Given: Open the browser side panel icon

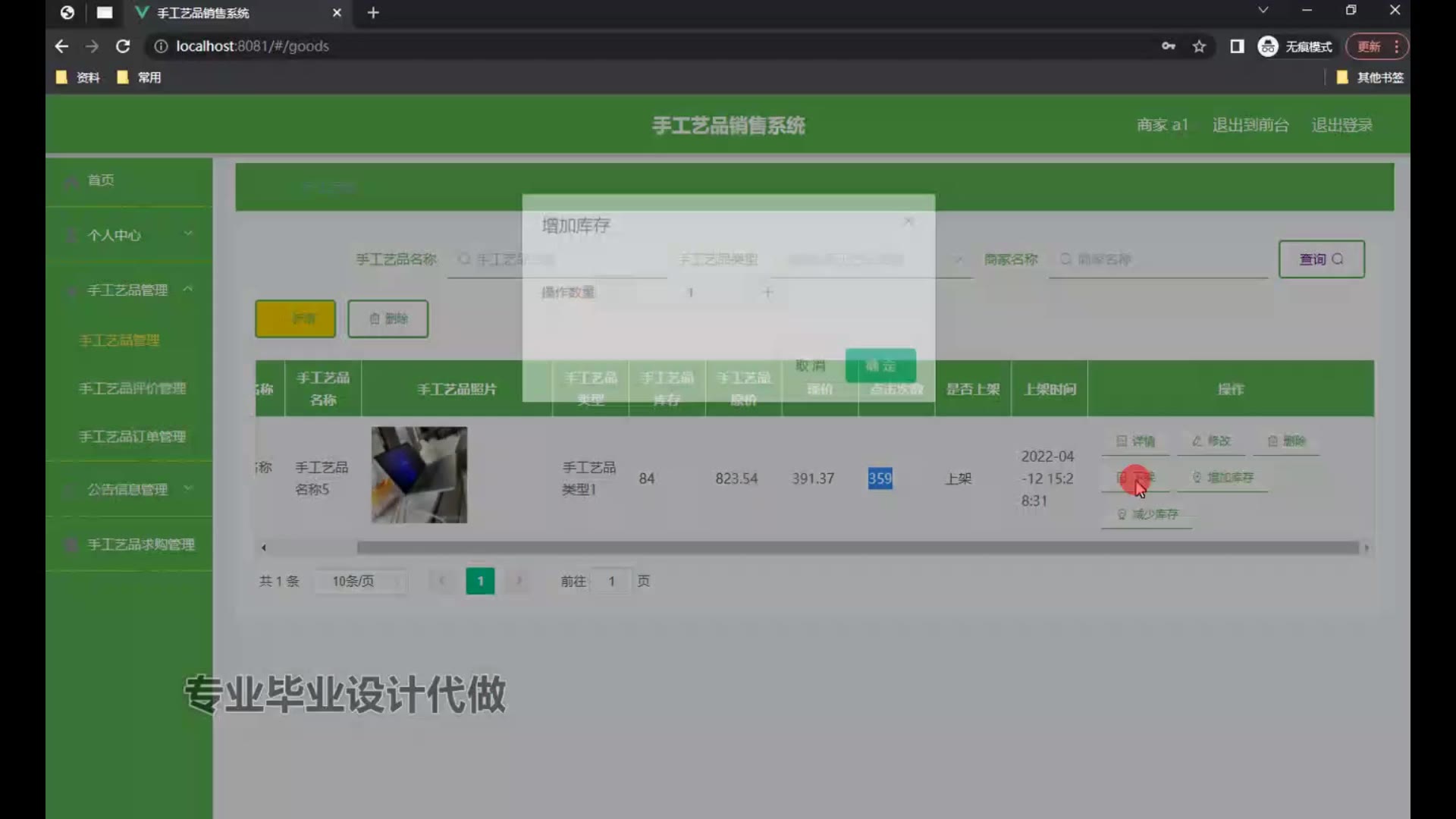Looking at the screenshot, I should pos(1237,46).
